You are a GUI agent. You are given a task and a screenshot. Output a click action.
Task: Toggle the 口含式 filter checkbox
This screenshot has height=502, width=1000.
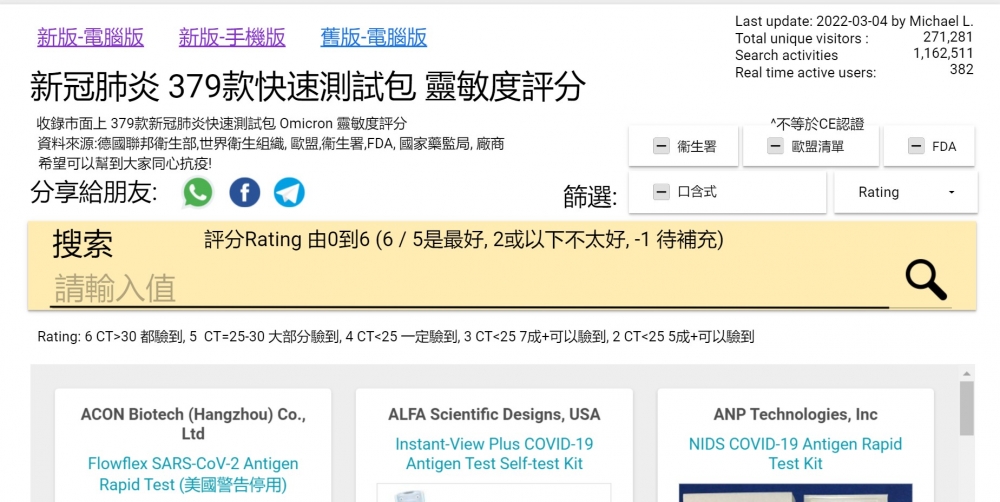[661, 191]
